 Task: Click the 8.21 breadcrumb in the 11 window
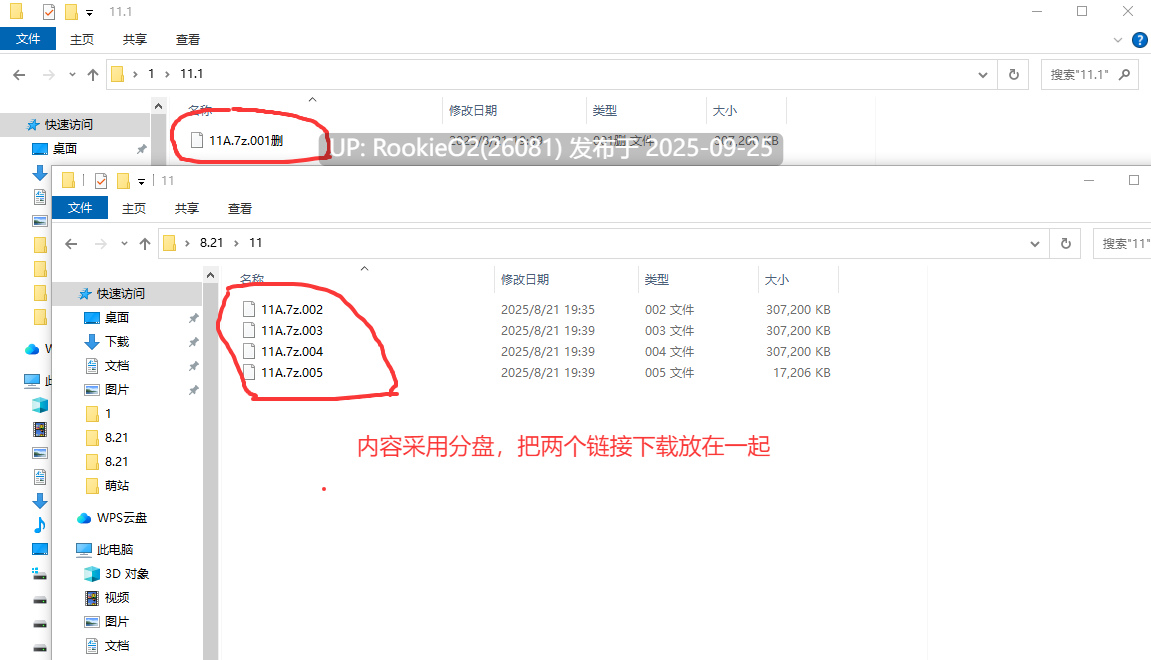(211, 243)
